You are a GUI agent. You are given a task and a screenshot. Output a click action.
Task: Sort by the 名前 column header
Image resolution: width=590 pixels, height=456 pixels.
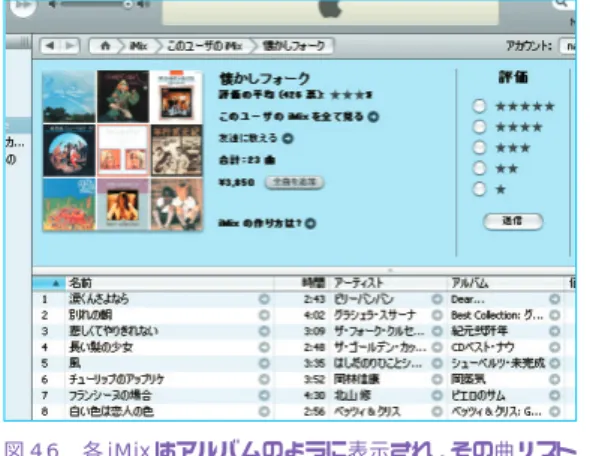170,283
